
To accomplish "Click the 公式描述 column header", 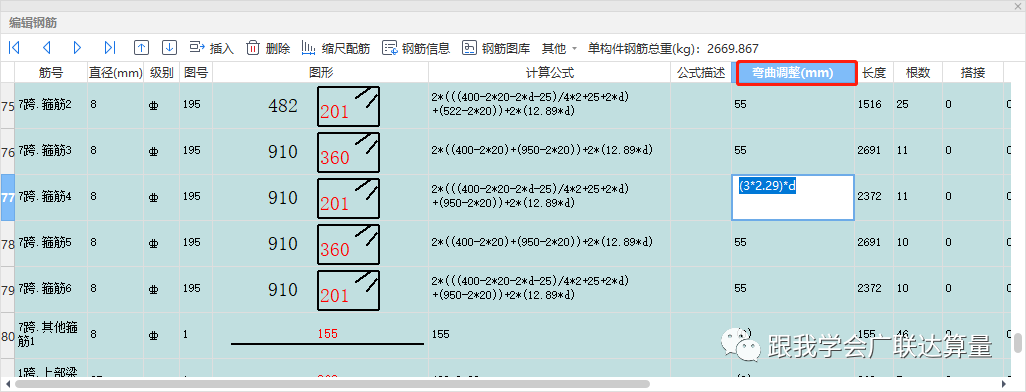I will click(701, 73).
